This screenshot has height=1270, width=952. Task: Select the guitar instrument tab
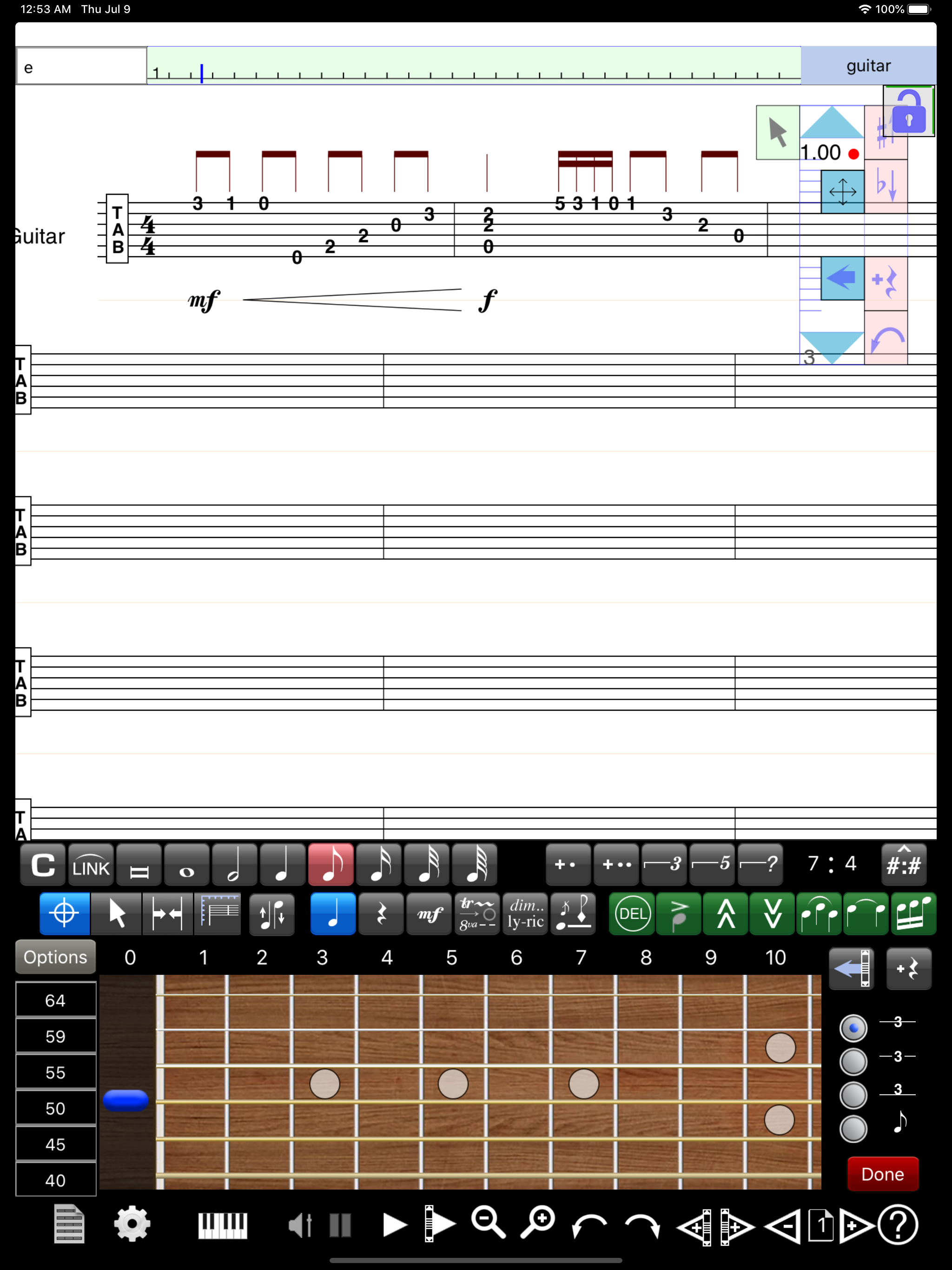(x=868, y=66)
